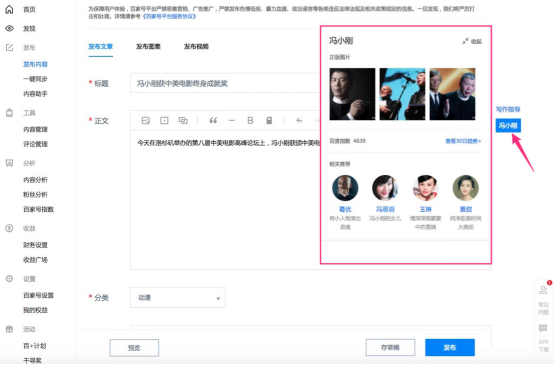The image size is (554, 365).
Task: Open the chat feedback icon on right edge
Action: tap(543, 328)
